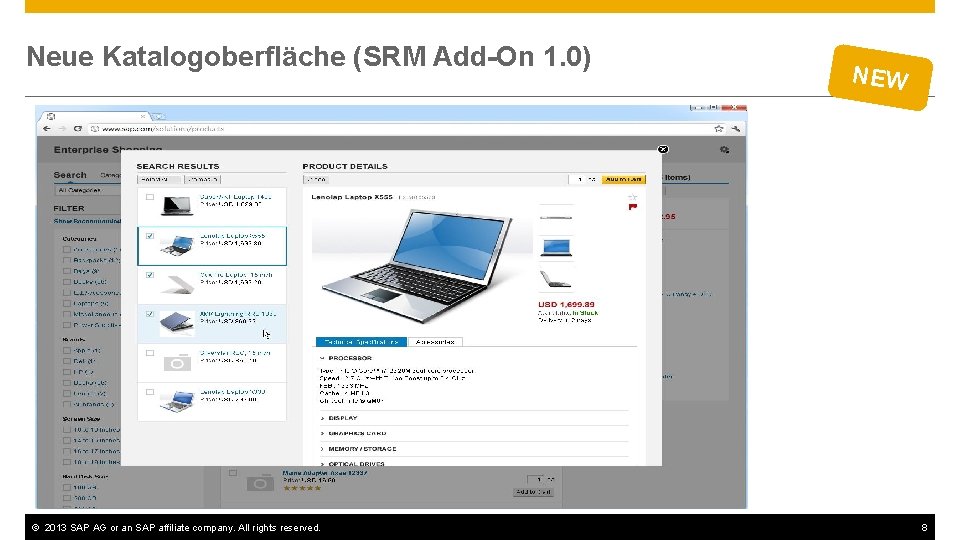Check the last Lanolap Laptop result checkbox

pyautogui.click(x=150, y=392)
